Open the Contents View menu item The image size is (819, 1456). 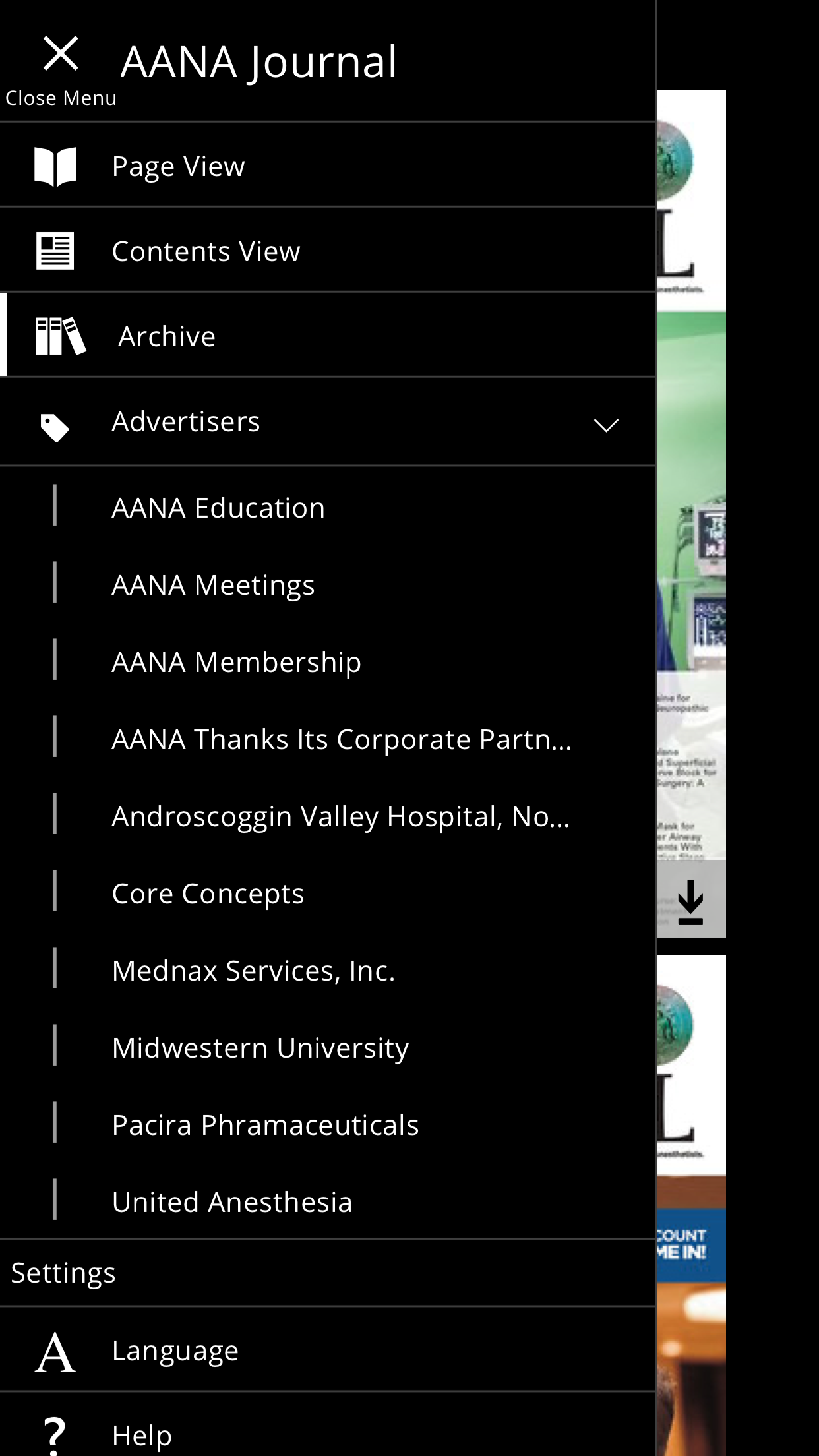click(206, 251)
